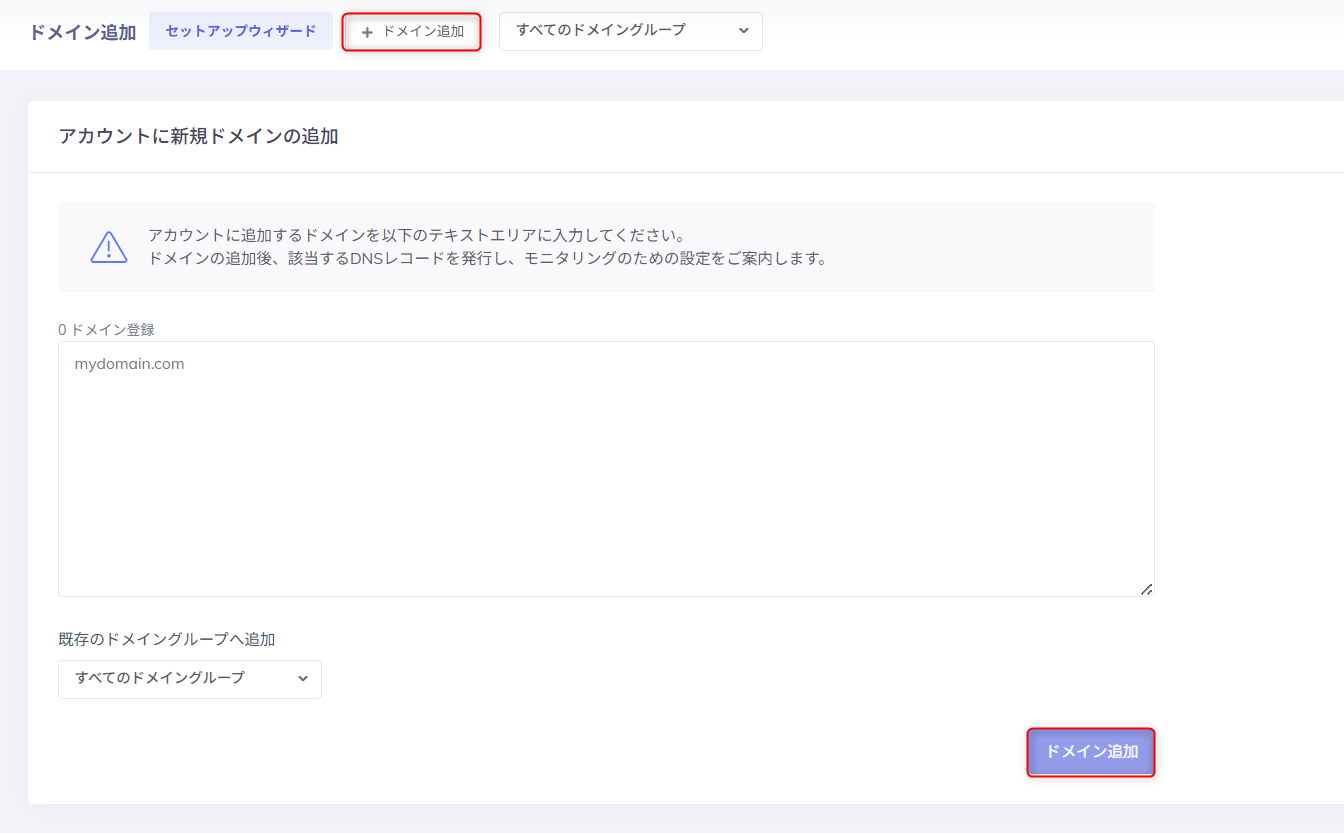Screen dimensions: 1344x833
Task: Open the セットアップウィザード setup wizard
Action: click(x=241, y=31)
